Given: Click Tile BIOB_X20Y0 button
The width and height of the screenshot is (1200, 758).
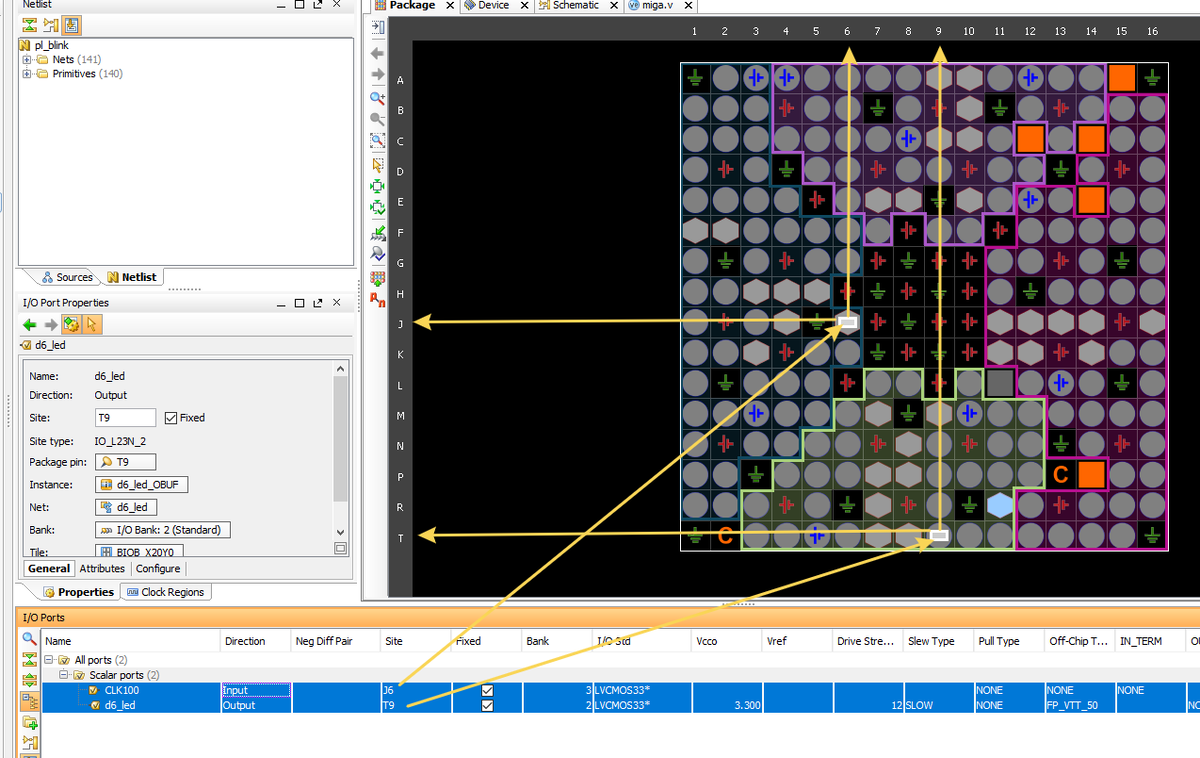Looking at the screenshot, I should point(139,552).
